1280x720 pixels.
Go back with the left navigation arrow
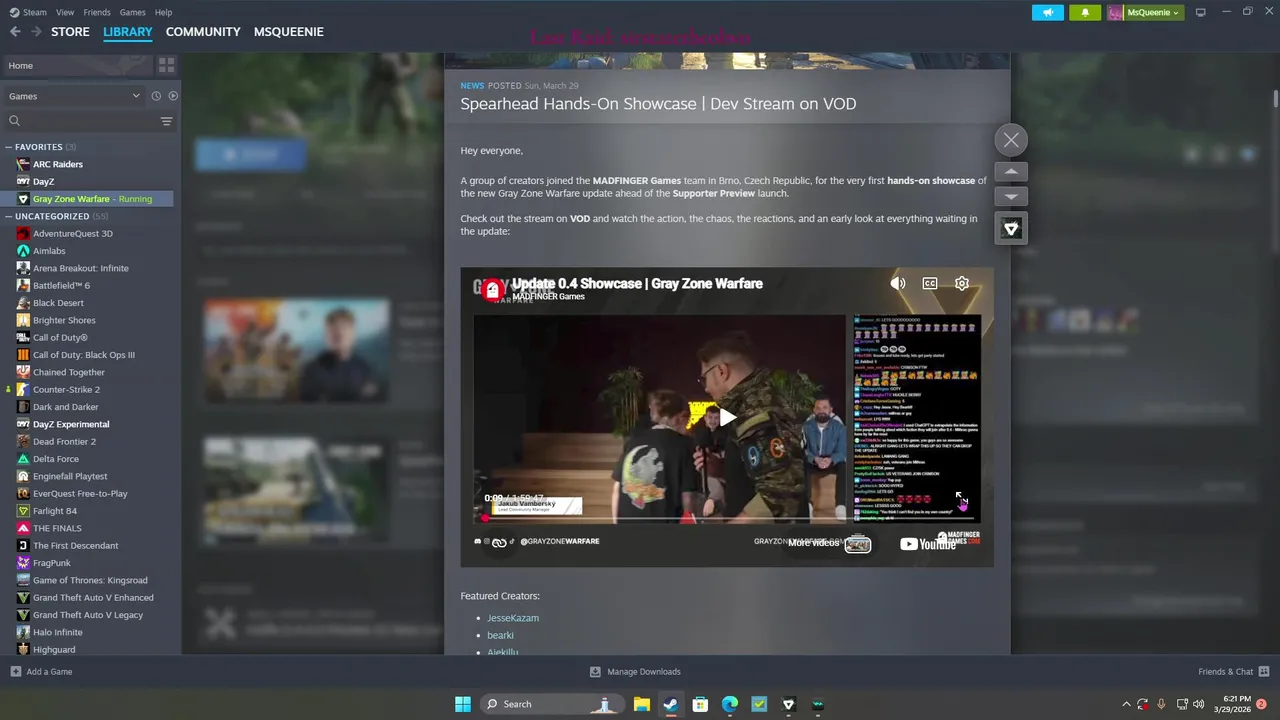coord(15,32)
